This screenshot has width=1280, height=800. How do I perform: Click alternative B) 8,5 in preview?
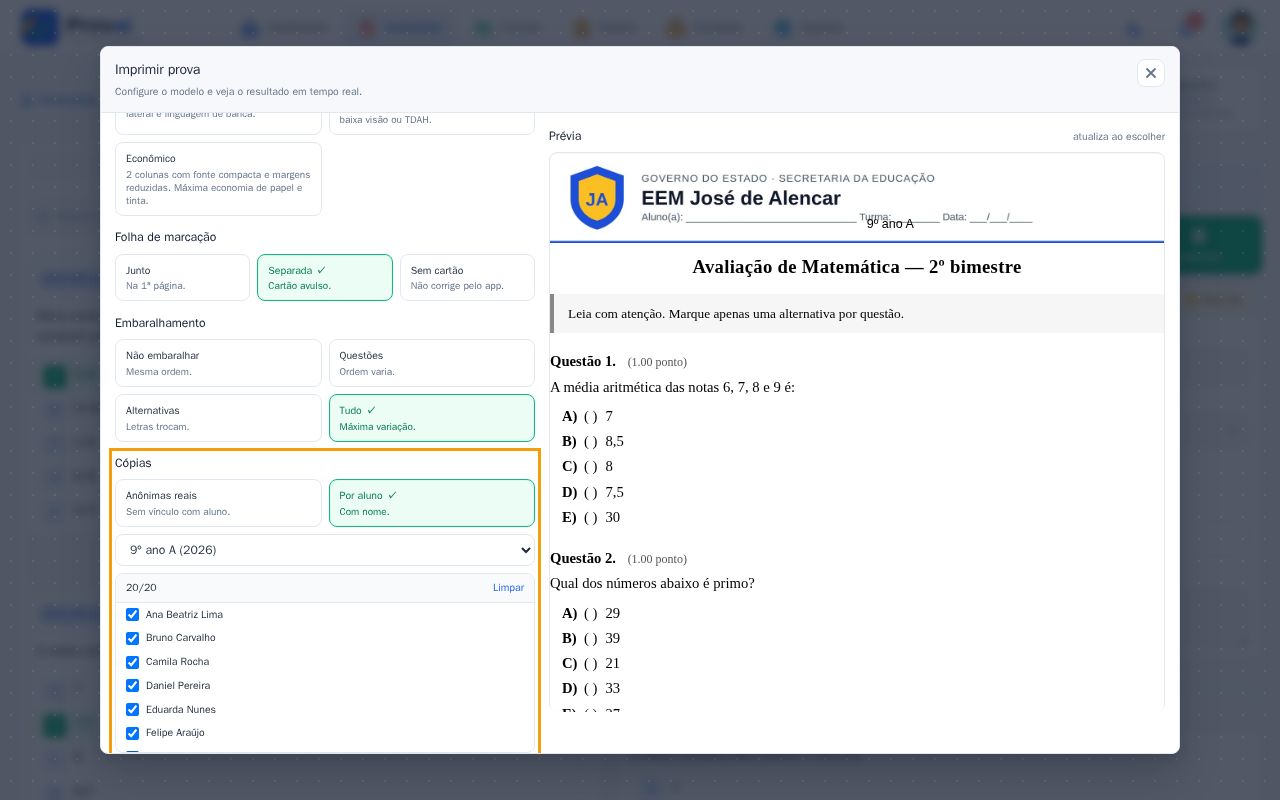[593, 441]
